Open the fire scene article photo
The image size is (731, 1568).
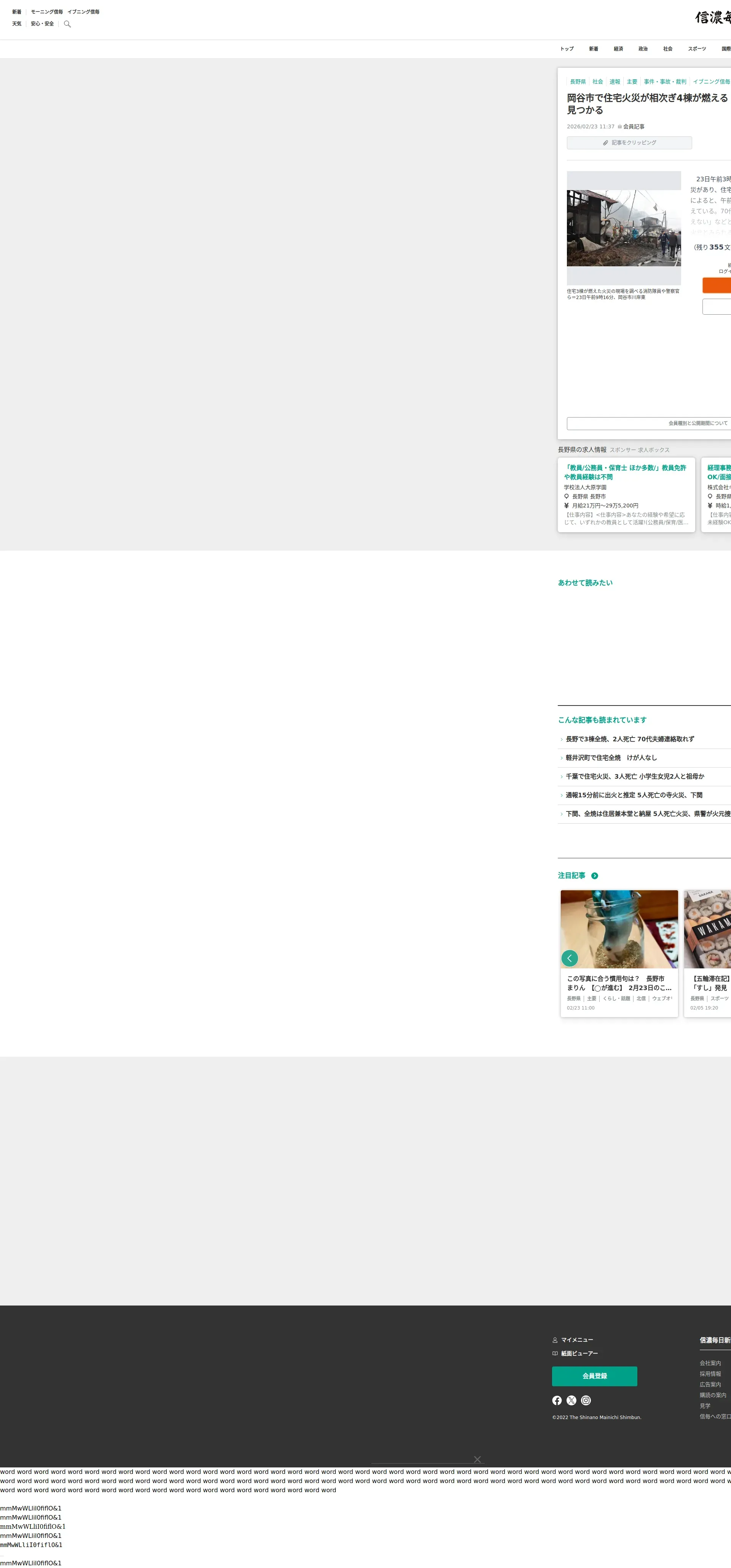(623, 228)
